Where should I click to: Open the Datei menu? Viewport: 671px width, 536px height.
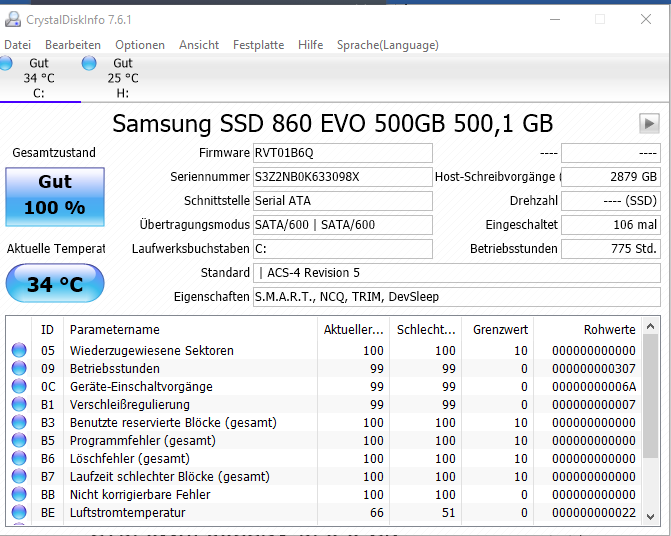[x=18, y=45]
